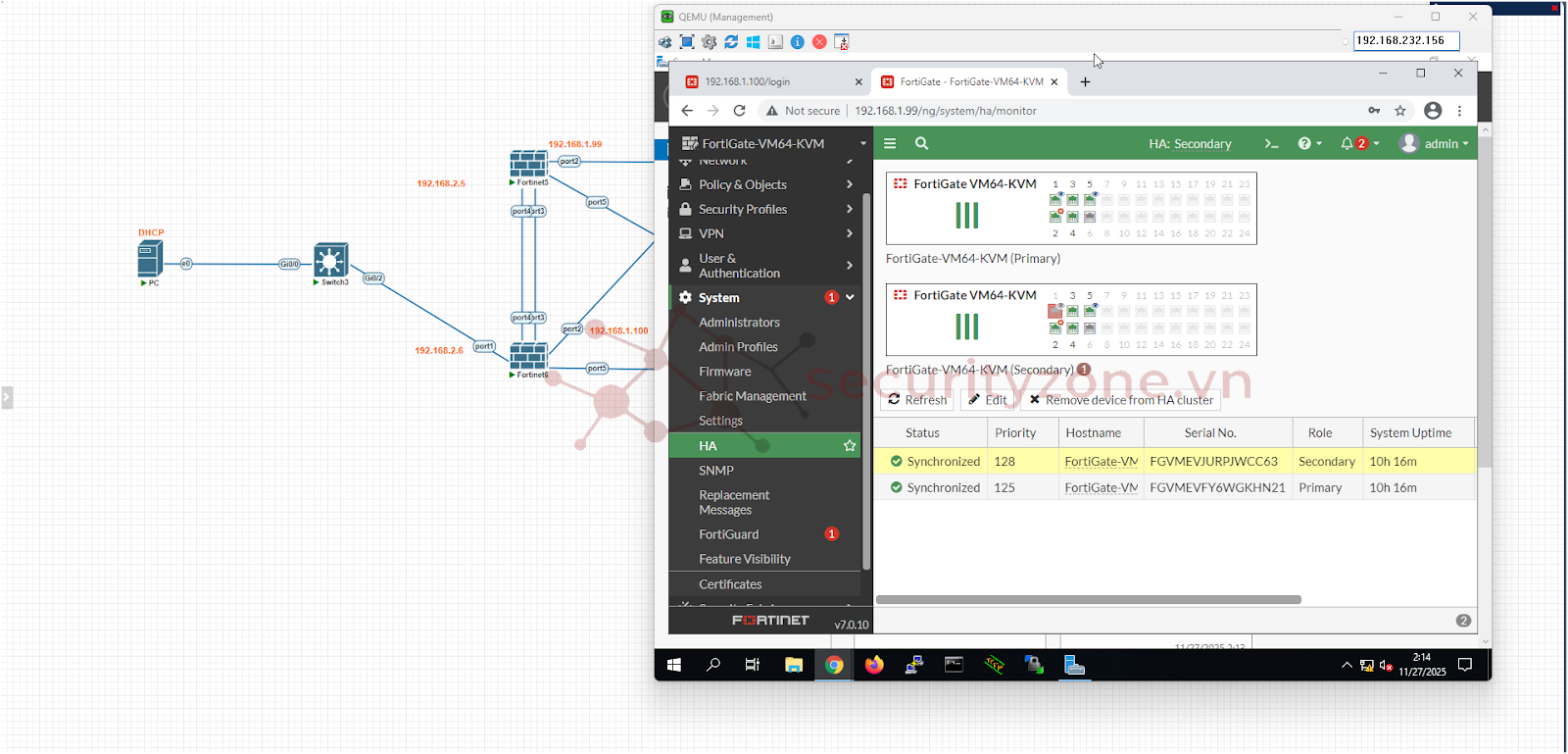Open the Administrators menu item
This screenshot has width=1568, height=754.
739,323
